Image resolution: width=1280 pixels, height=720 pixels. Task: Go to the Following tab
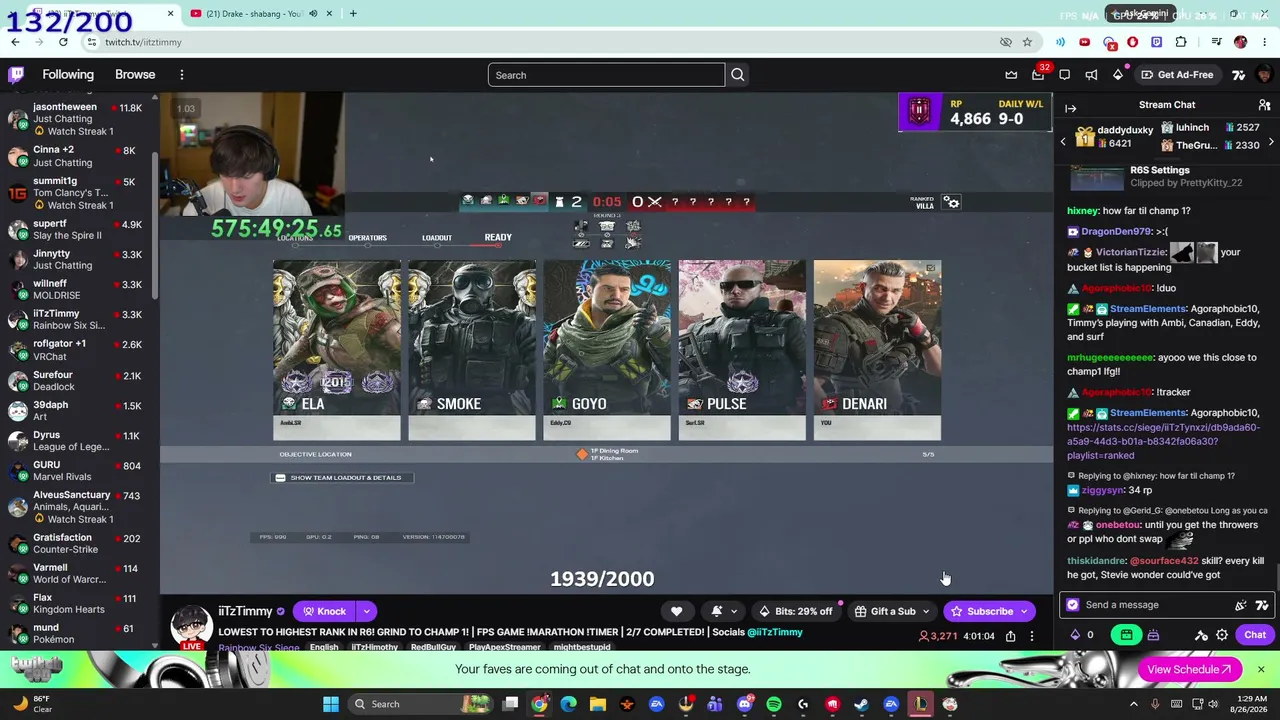[x=68, y=75]
